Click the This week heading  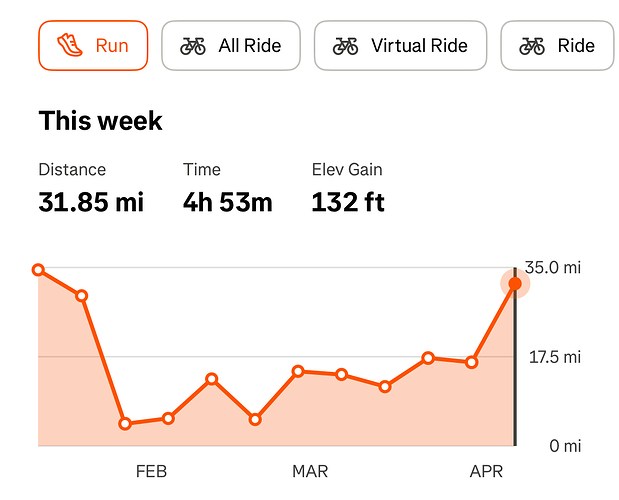[x=100, y=122]
